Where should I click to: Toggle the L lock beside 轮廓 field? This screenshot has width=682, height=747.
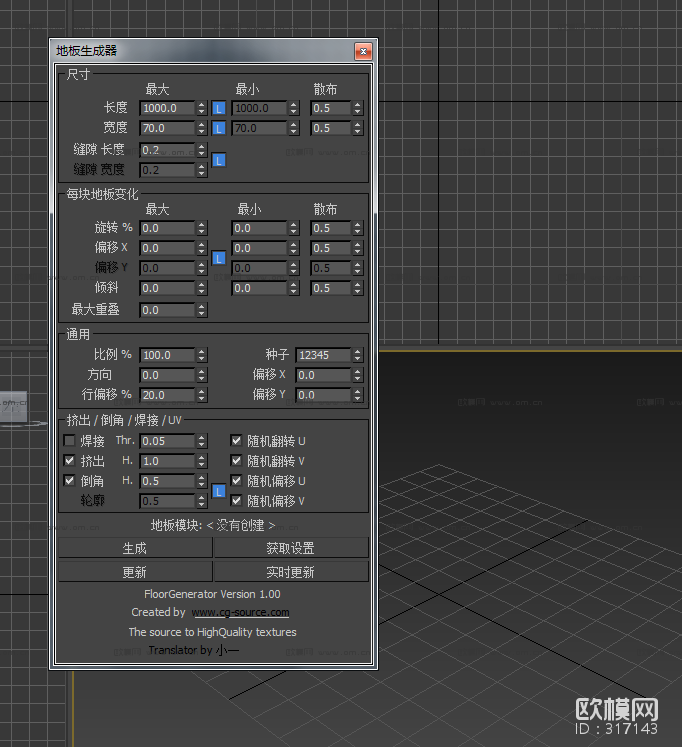(x=219, y=491)
